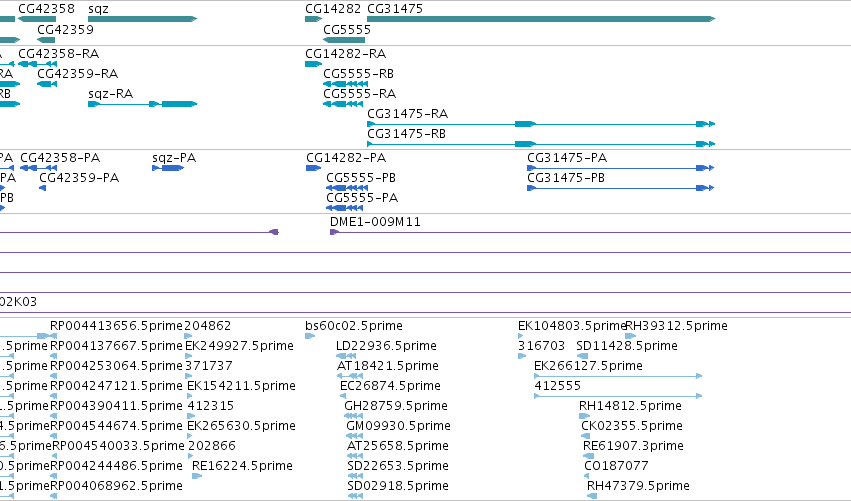Select the RH14812.5prime EST label
The image size is (851, 501).
tap(630, 406)
